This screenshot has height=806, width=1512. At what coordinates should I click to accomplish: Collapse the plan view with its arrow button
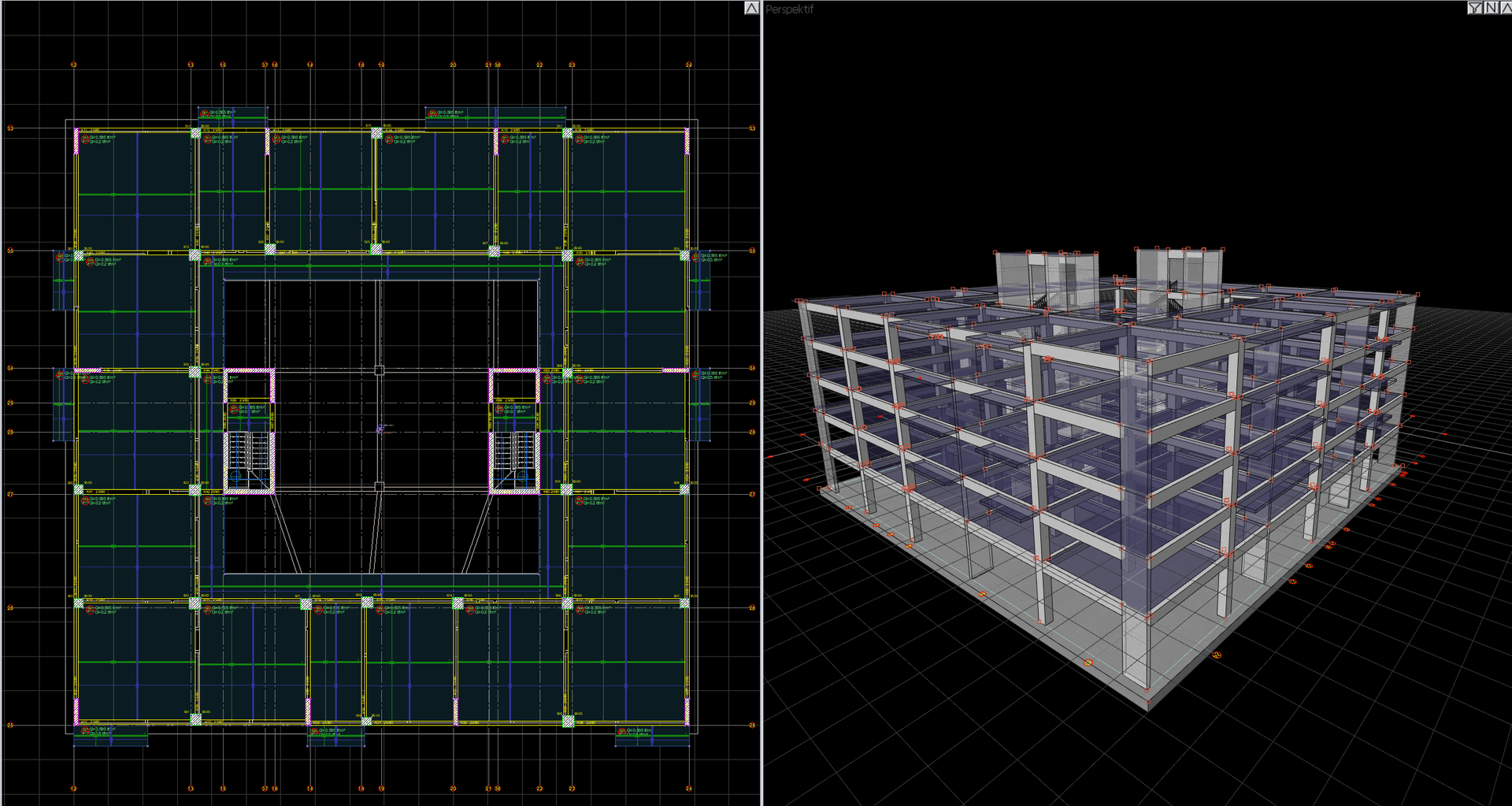[x=751, y=8]
